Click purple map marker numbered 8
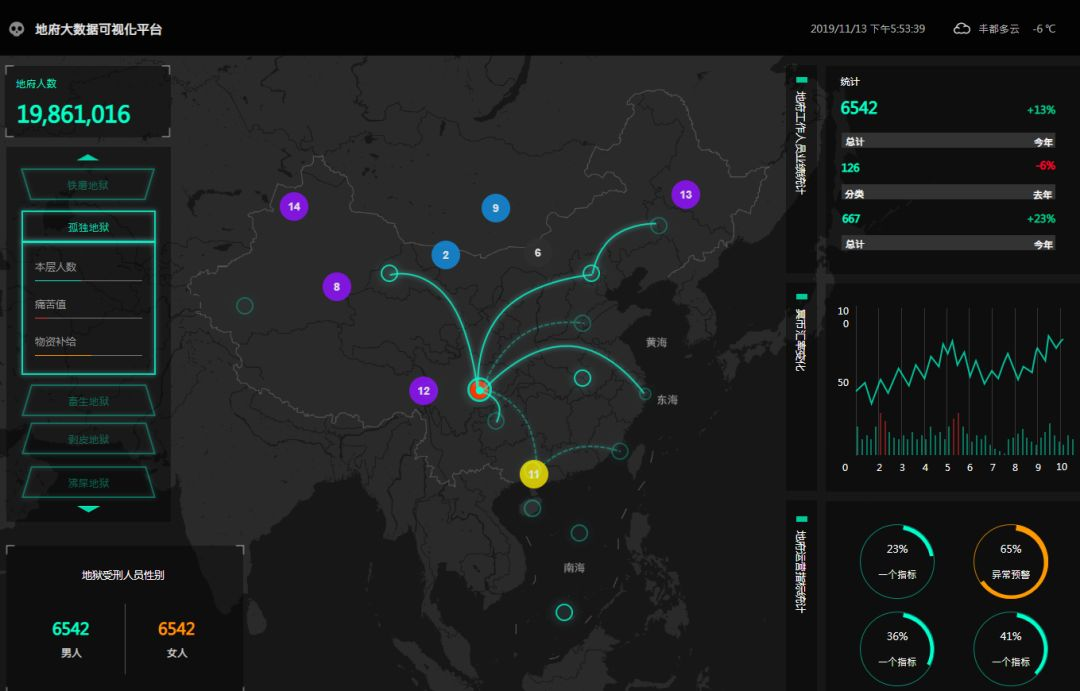1080x691 pixels. click(x=336, y=287)
